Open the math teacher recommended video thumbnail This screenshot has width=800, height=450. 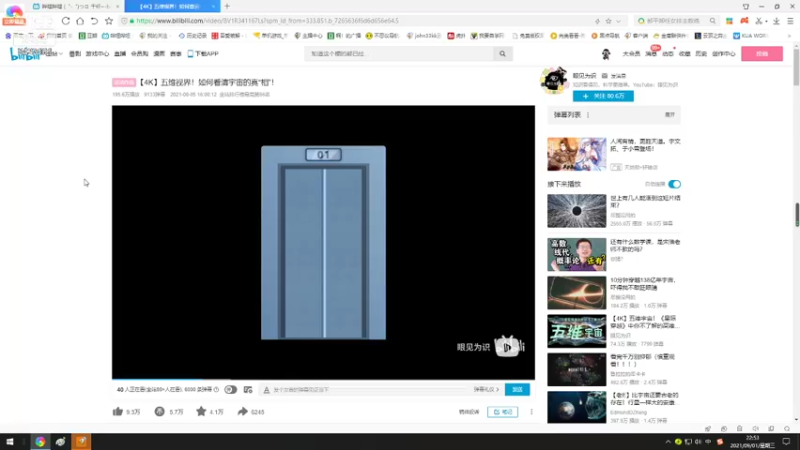pos(577,254)
